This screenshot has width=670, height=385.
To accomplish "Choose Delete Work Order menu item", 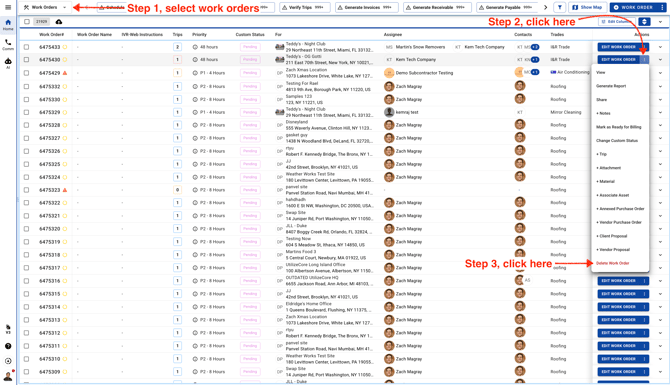I will tap(620, 263).
